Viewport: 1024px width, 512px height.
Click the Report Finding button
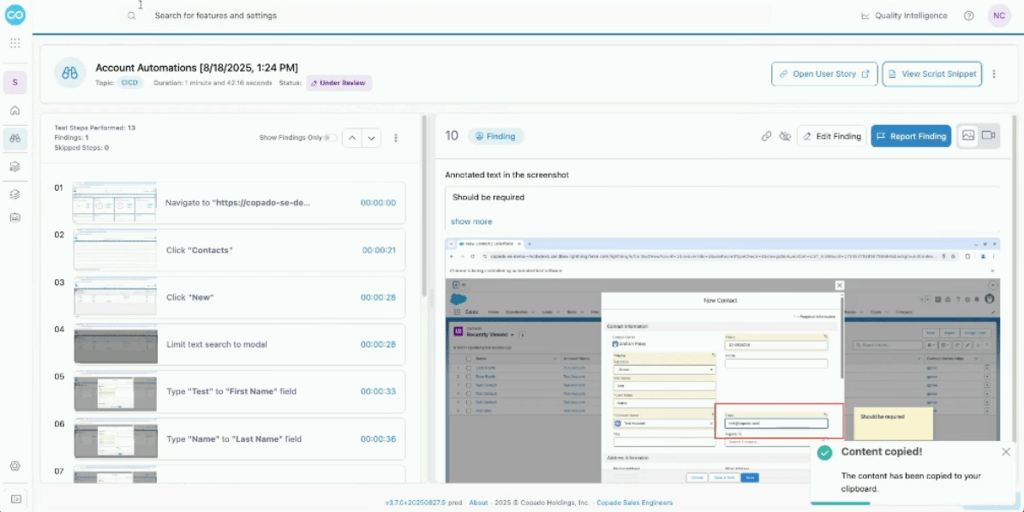coord(911,136)
